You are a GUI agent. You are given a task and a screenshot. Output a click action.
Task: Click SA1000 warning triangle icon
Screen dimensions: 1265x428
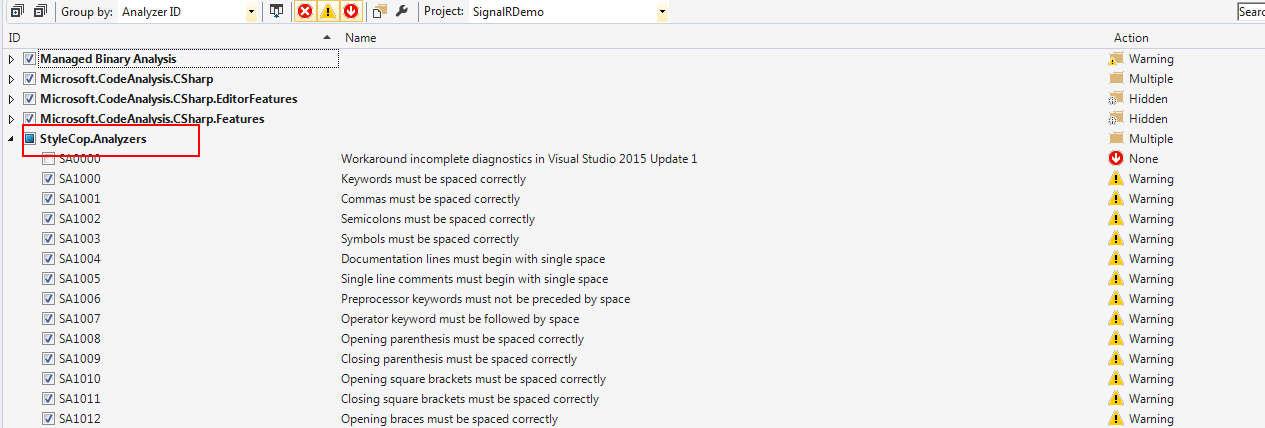click(x=1116, y=179)
